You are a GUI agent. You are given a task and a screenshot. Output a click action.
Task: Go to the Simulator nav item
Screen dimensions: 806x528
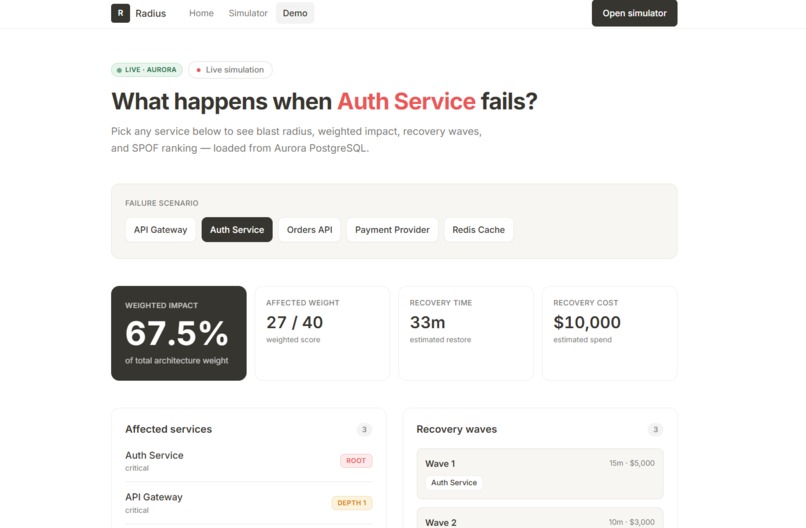pos(248,13)
